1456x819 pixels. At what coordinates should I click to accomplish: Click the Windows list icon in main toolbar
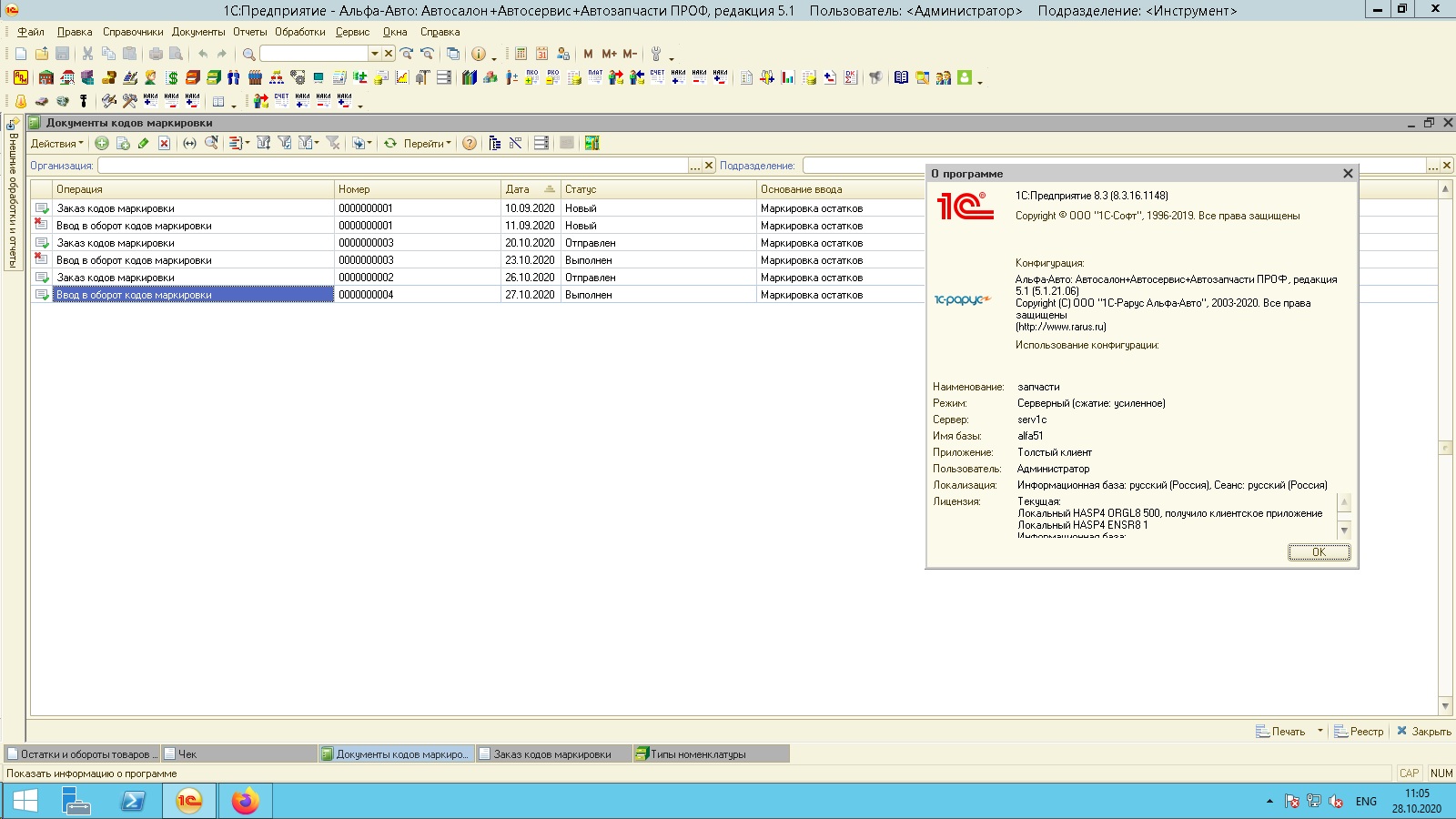(452, 54)
